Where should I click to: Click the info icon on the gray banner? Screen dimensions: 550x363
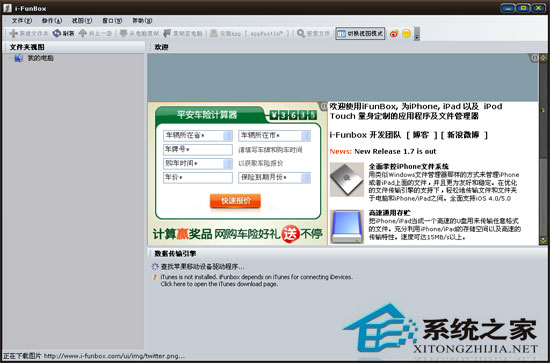534,58
